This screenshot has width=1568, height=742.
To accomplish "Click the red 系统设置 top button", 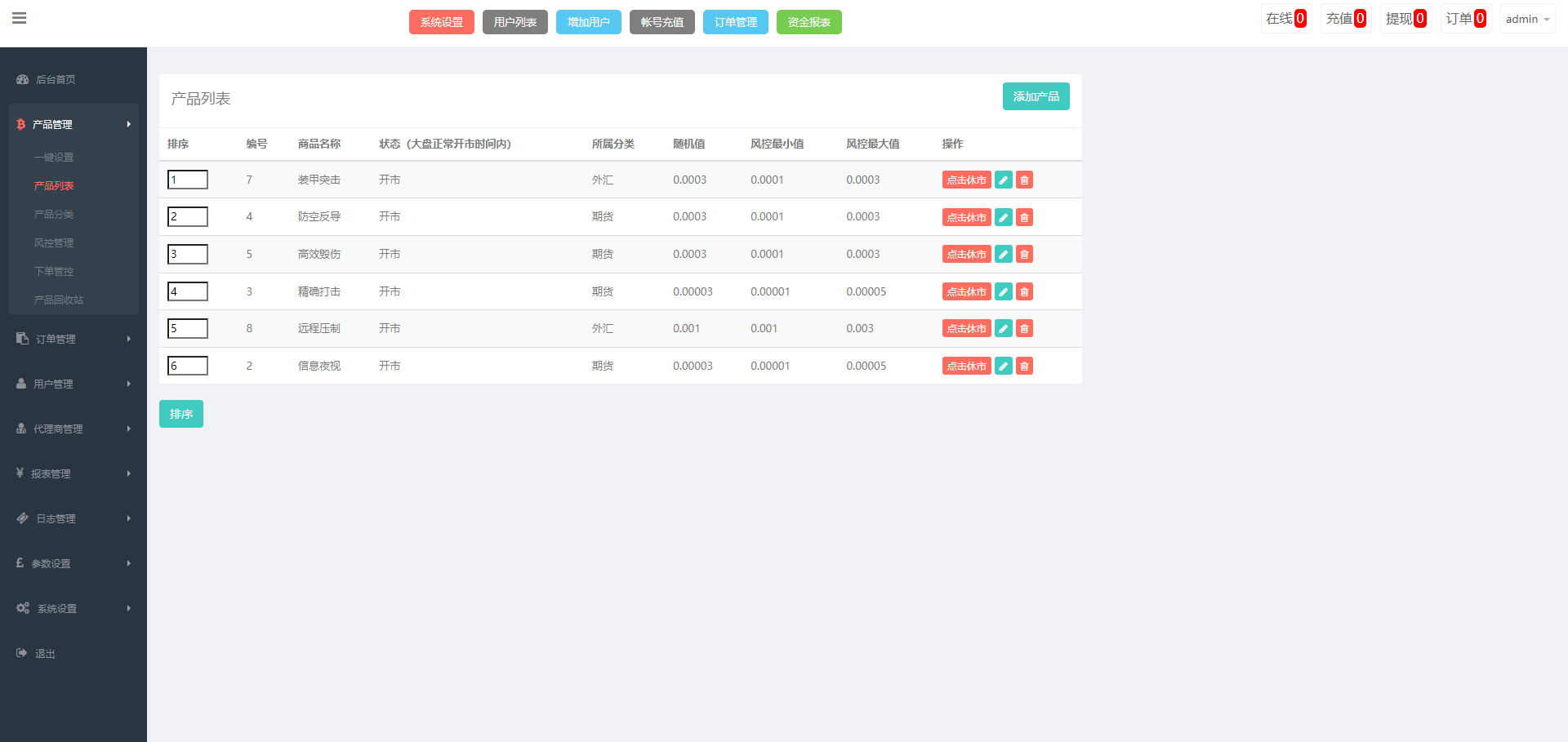I will (x=441, y=22).
